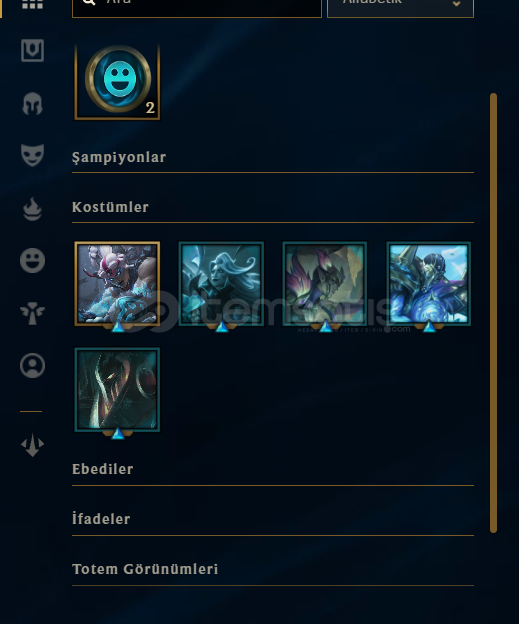Expand the Ebediler section
The height and width of the screenshot is (624, 519).
273,470
